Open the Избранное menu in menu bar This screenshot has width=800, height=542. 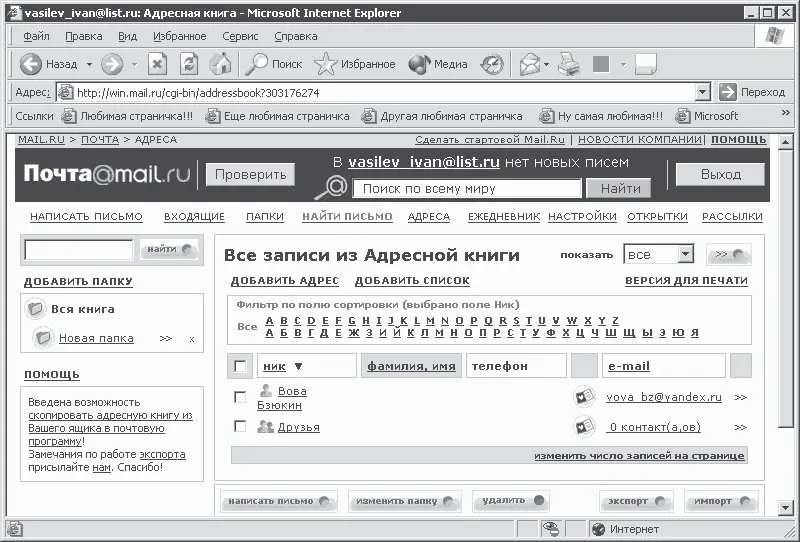tap(180, 36)
